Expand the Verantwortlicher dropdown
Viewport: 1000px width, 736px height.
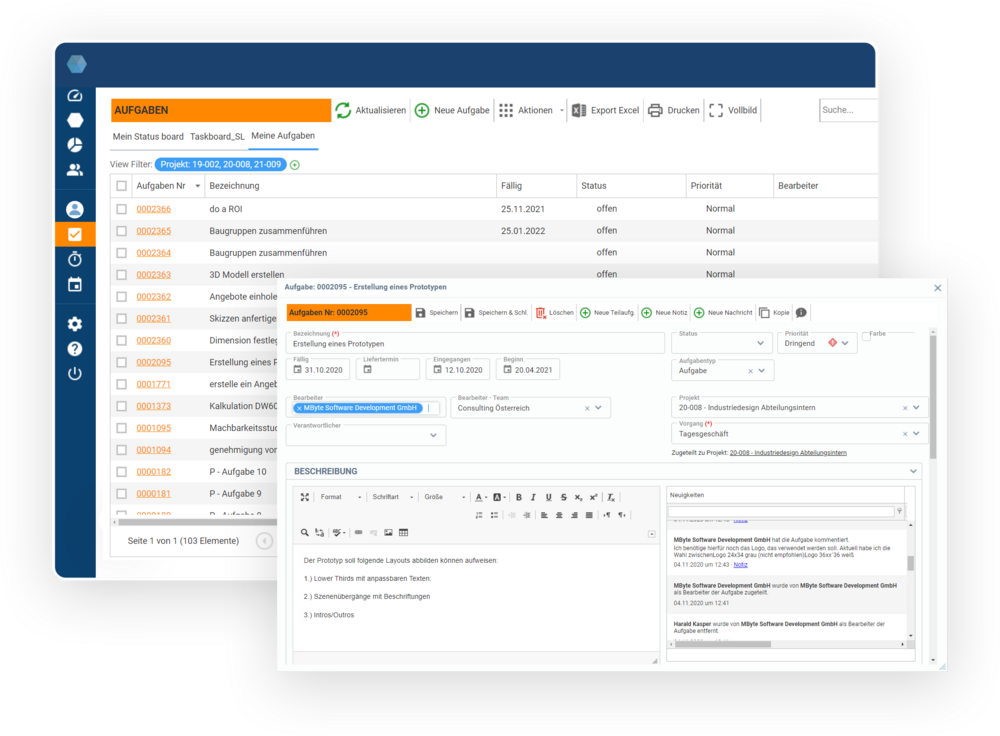coord(433,435)
